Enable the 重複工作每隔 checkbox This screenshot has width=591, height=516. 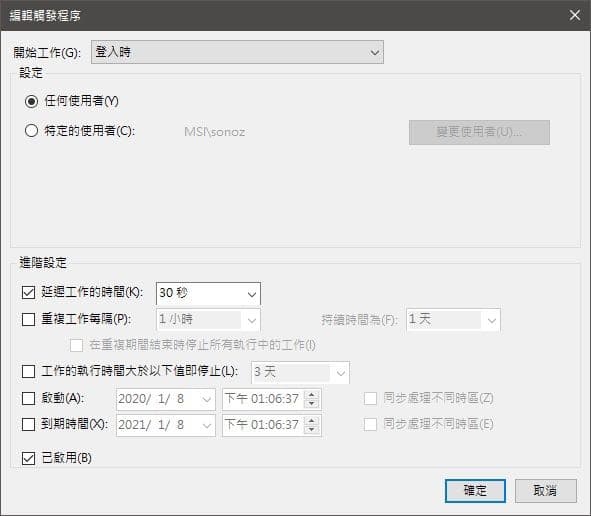(x=29, y=319)
